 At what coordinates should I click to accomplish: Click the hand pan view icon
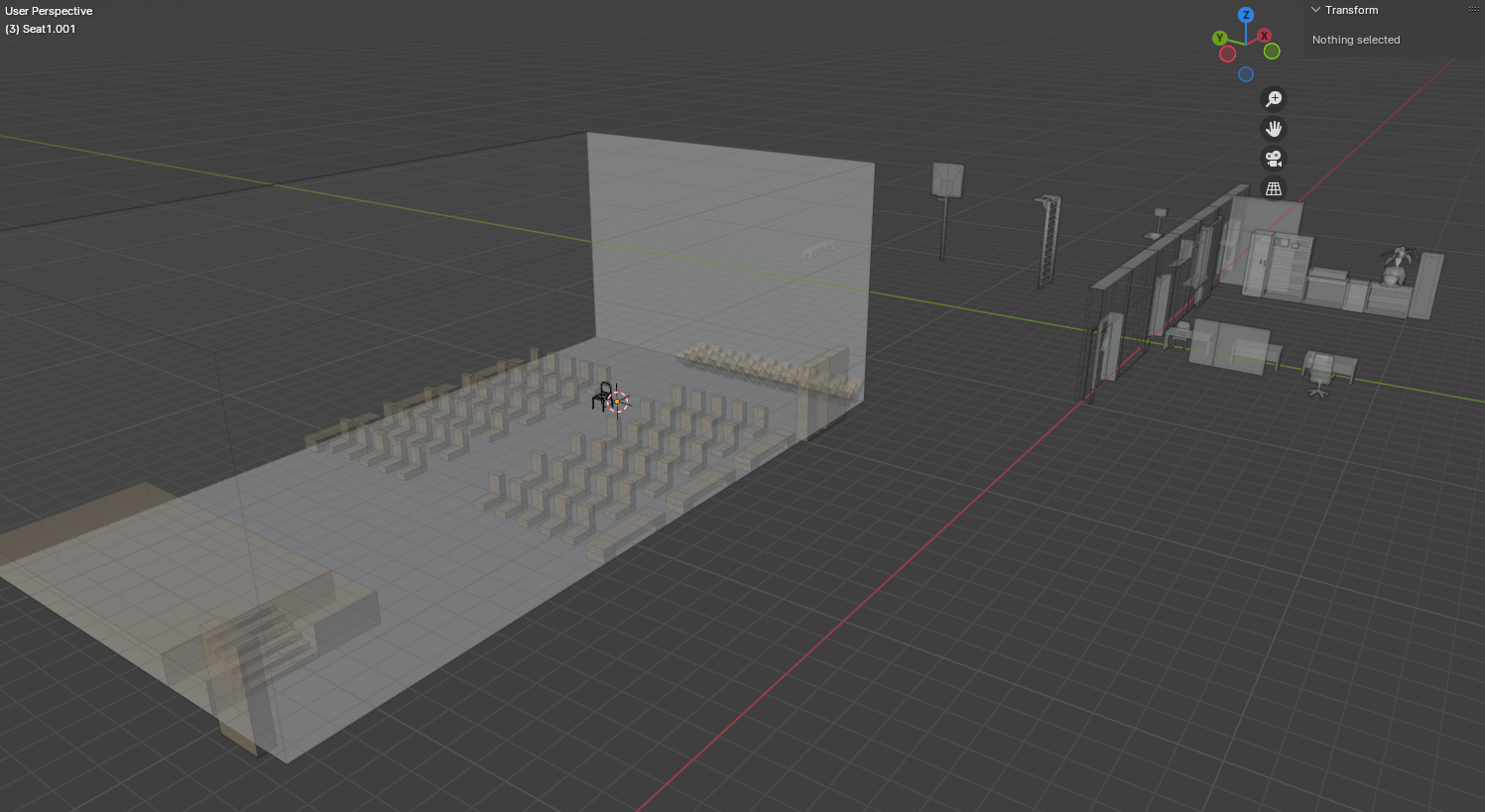[x=1274, y=129]
